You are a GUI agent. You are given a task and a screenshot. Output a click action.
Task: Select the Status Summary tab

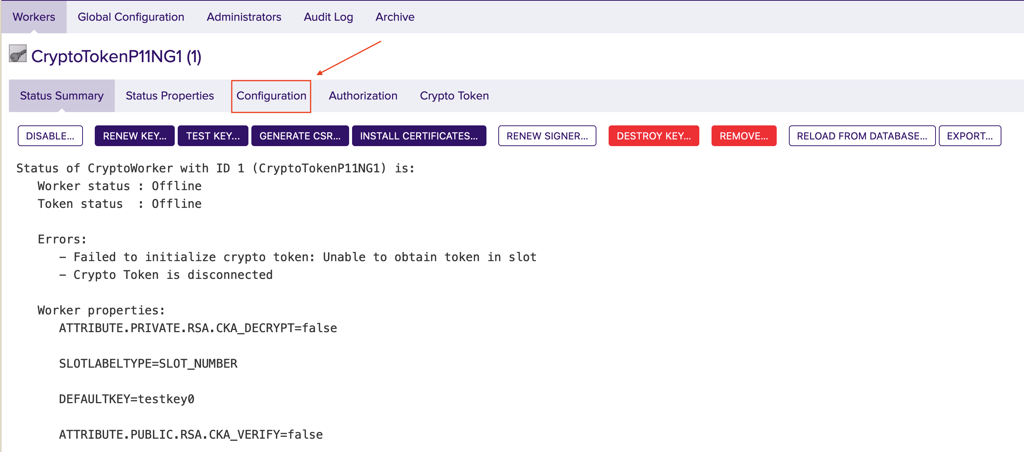62,96
